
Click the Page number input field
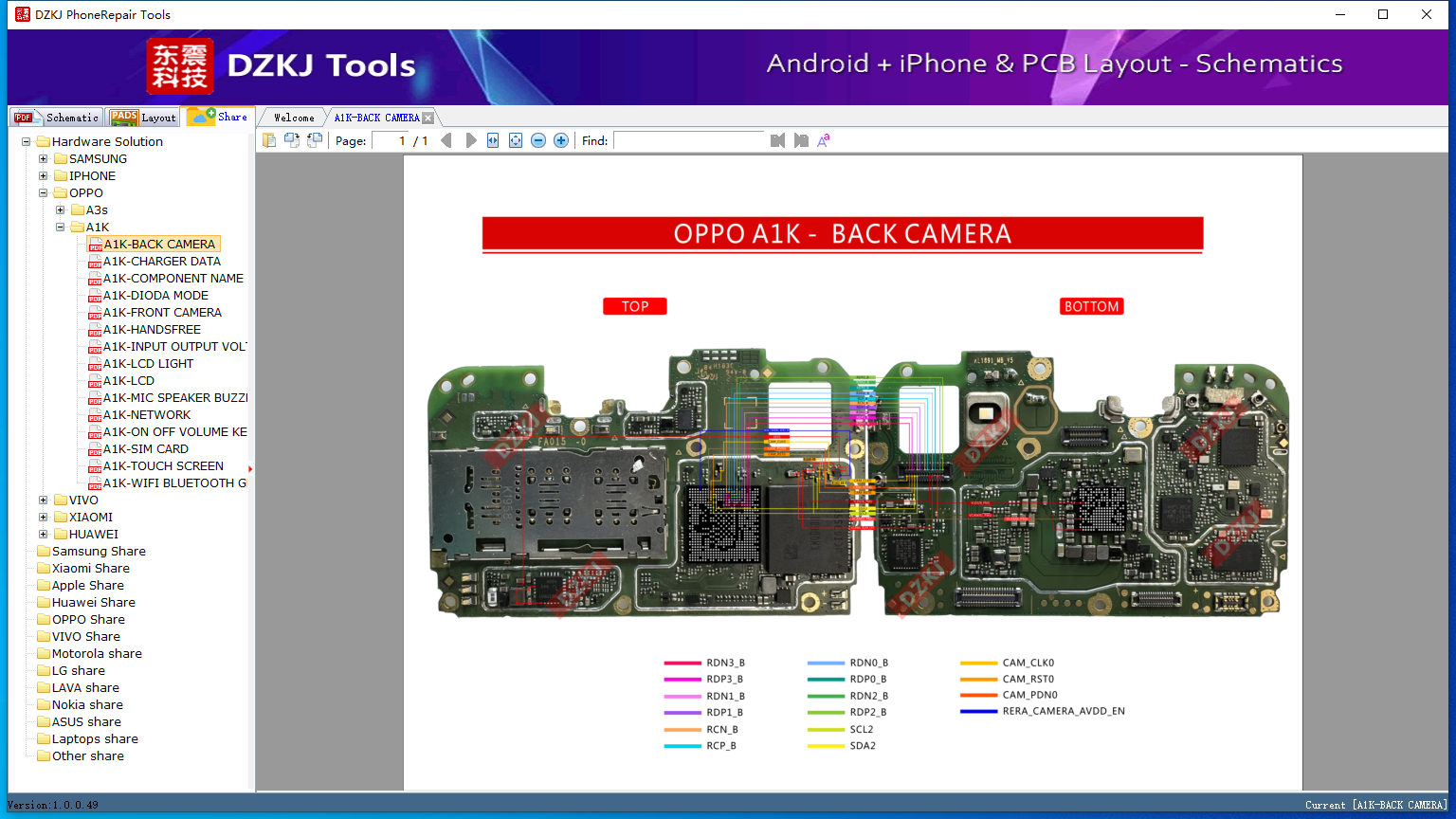pos(390,140)
